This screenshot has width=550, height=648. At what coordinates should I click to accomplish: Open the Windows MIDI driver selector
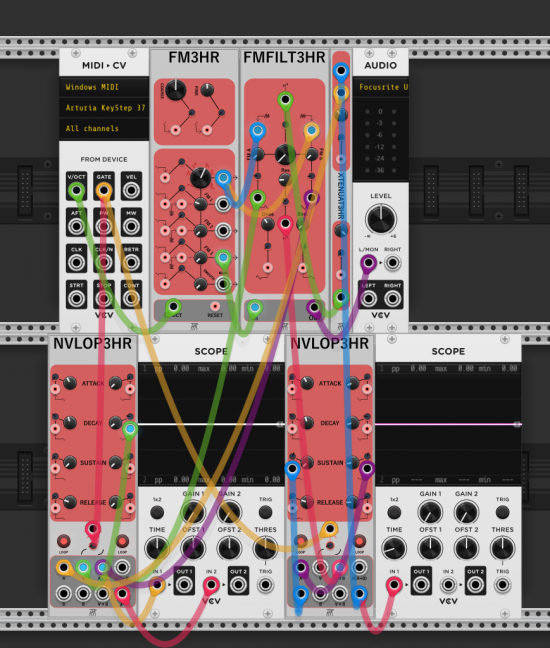pos(104,87)
